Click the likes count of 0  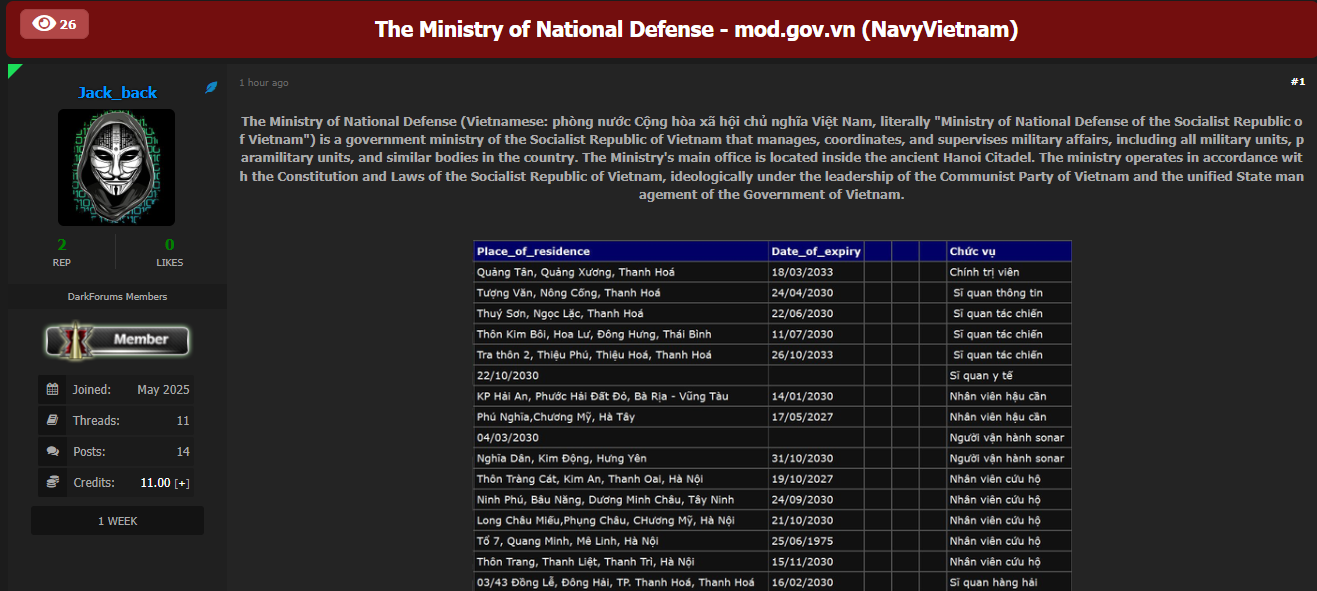[x=169, y=245]
